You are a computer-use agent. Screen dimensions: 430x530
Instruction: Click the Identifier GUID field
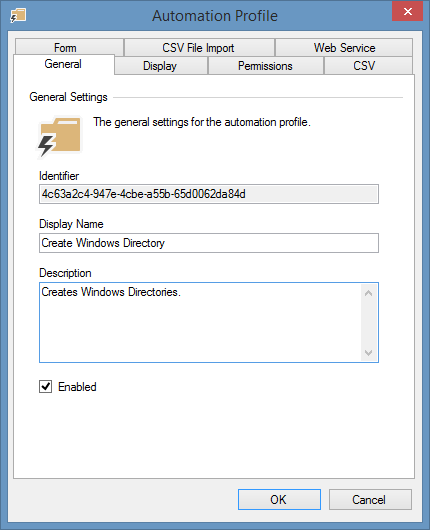point(209,194)
